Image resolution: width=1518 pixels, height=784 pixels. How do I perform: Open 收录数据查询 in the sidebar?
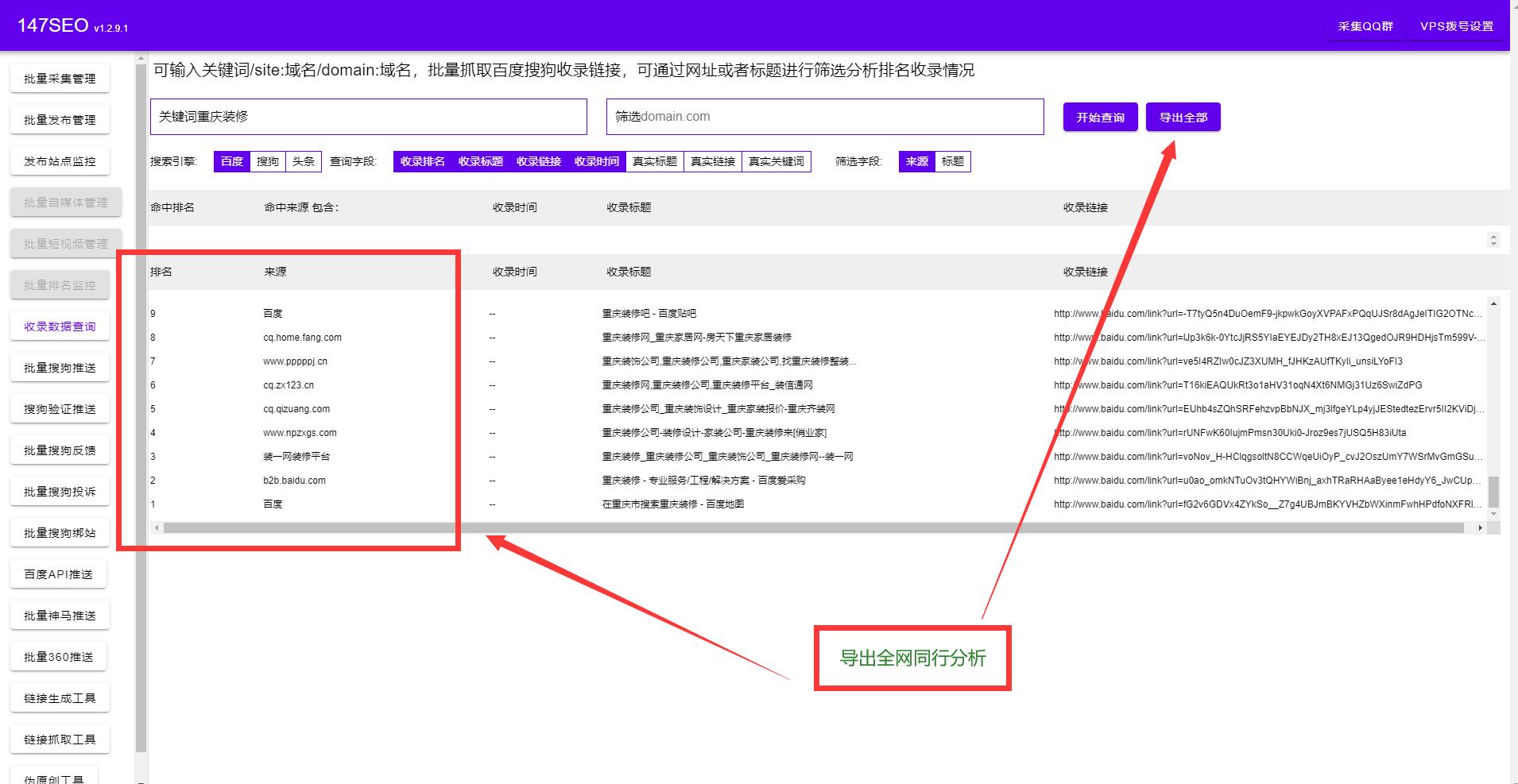(x=60, y=326)
